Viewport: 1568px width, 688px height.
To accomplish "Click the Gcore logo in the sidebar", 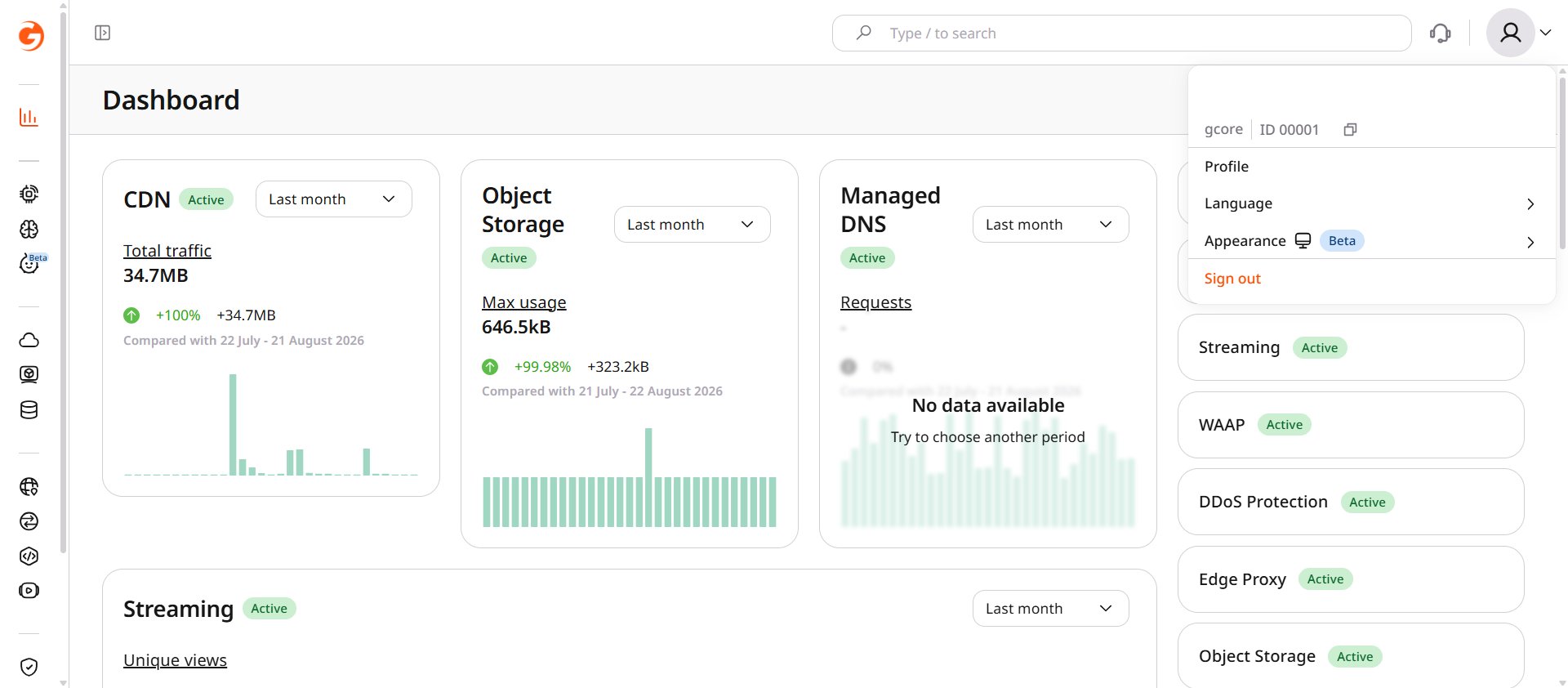I will 31,35.
